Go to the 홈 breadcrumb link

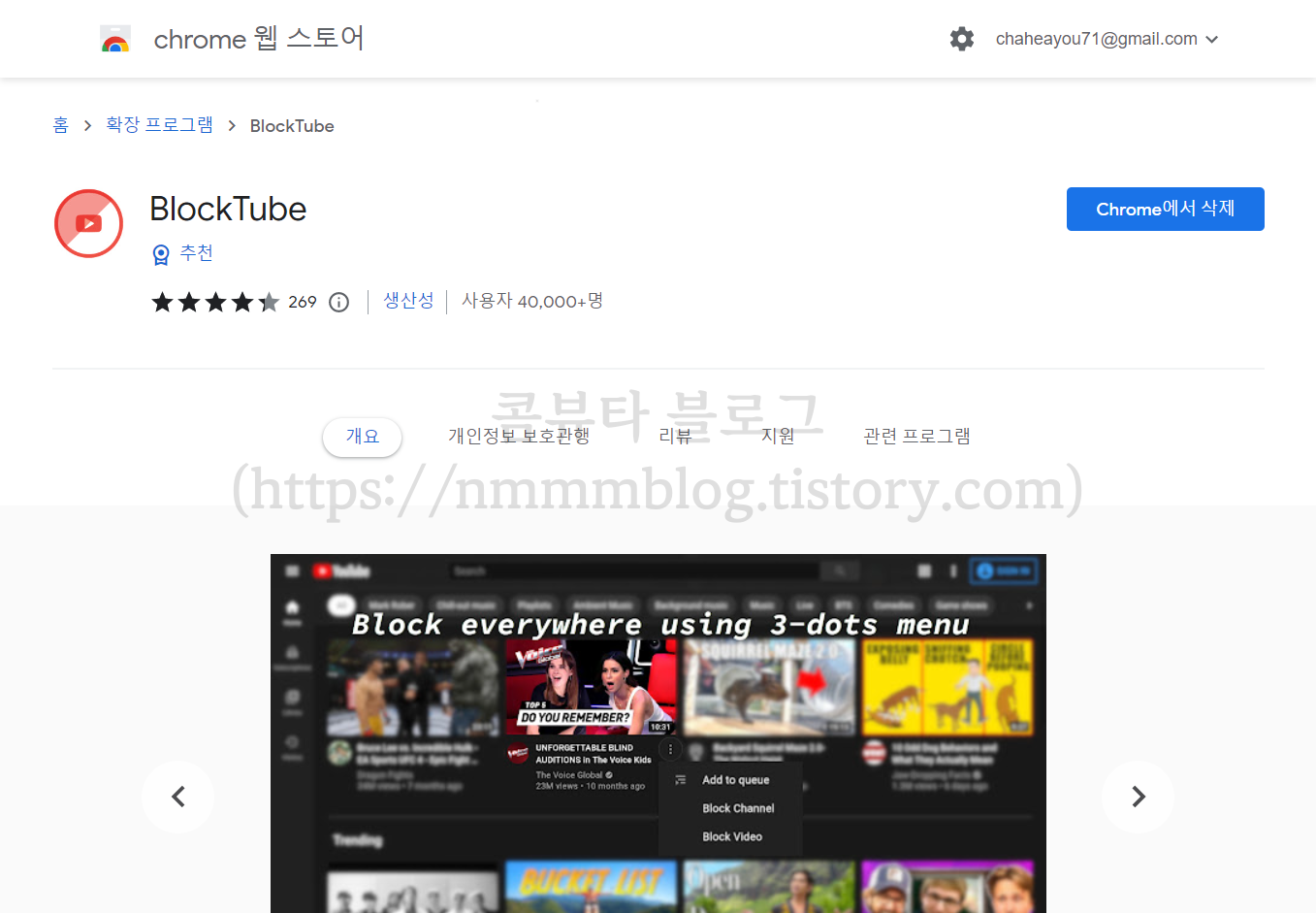[61, 125]
